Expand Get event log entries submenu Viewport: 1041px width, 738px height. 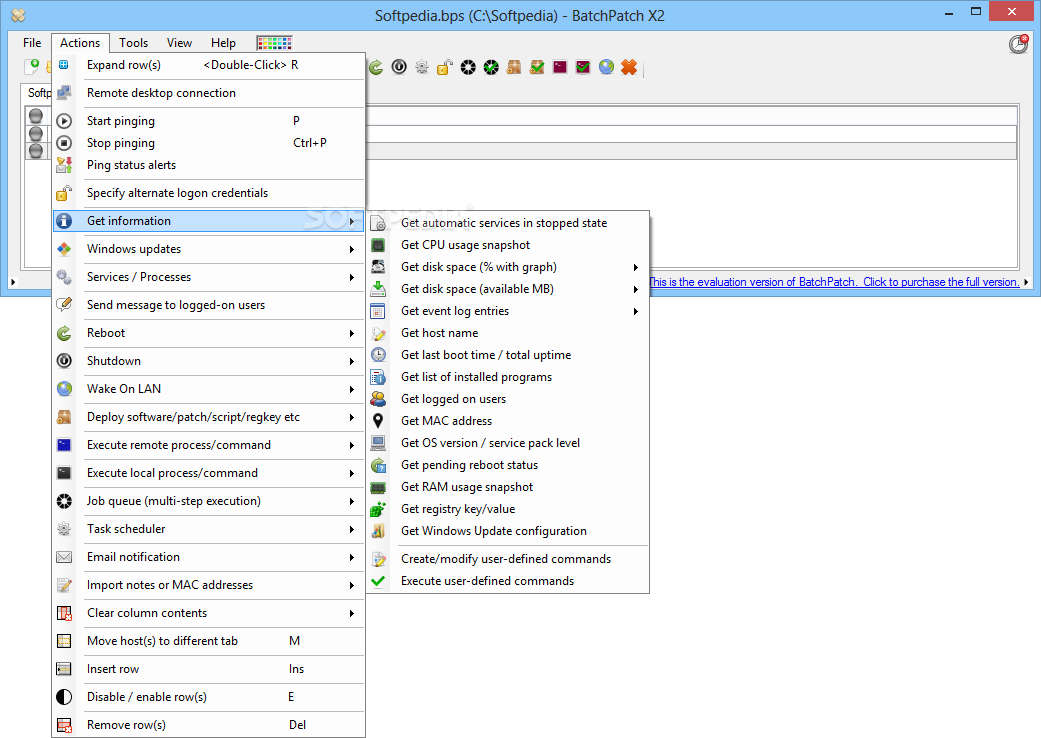coord(508,311)
